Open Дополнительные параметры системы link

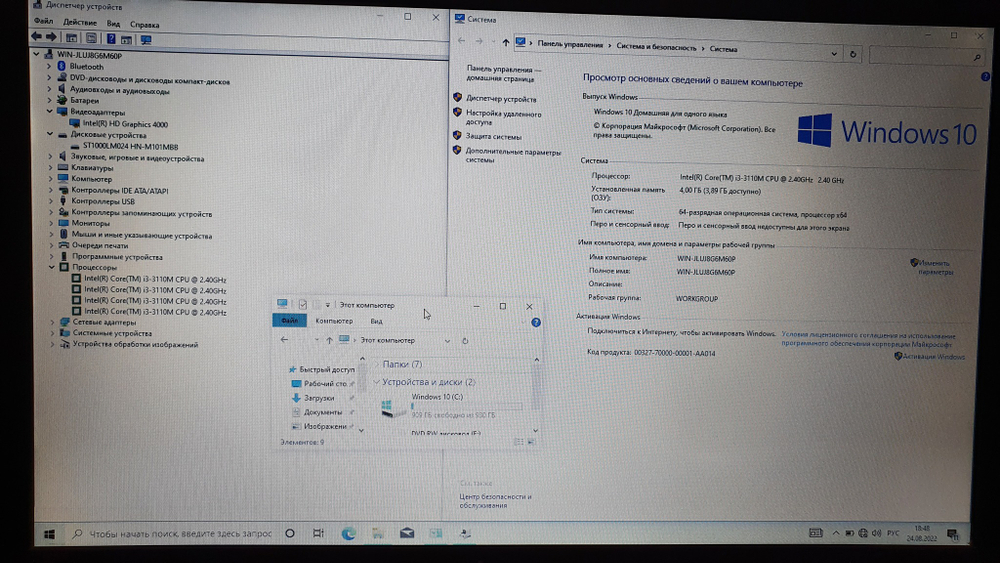tap(513, 156)
